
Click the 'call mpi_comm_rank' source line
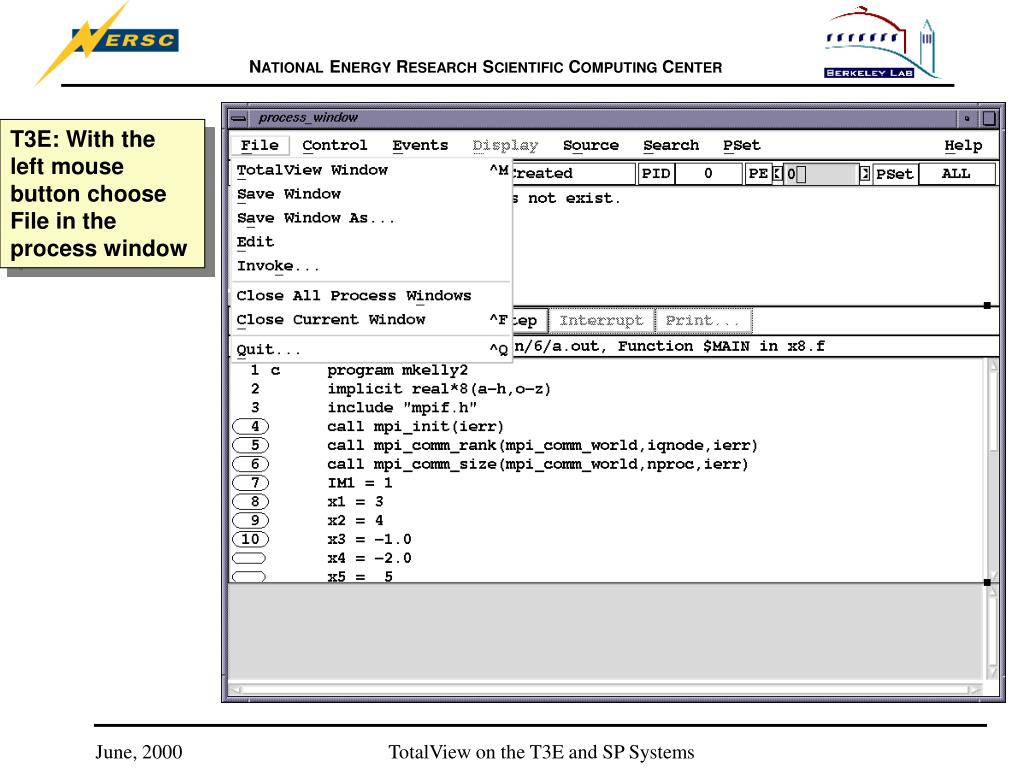542,445
